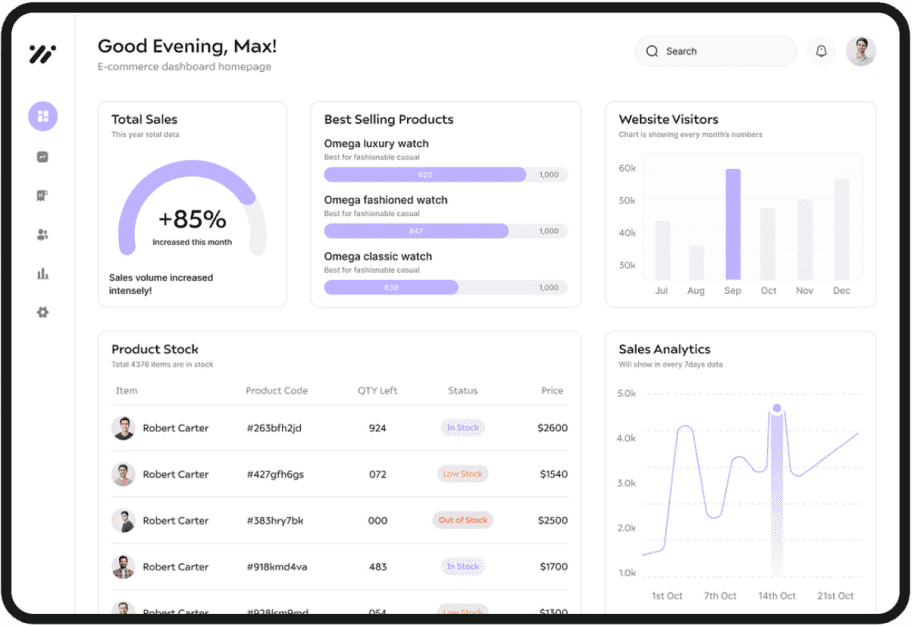Select the Dec bar in Website Visitors chart
Screen dimensions: 912x626
pyautogui.click(x=841, y=230)
